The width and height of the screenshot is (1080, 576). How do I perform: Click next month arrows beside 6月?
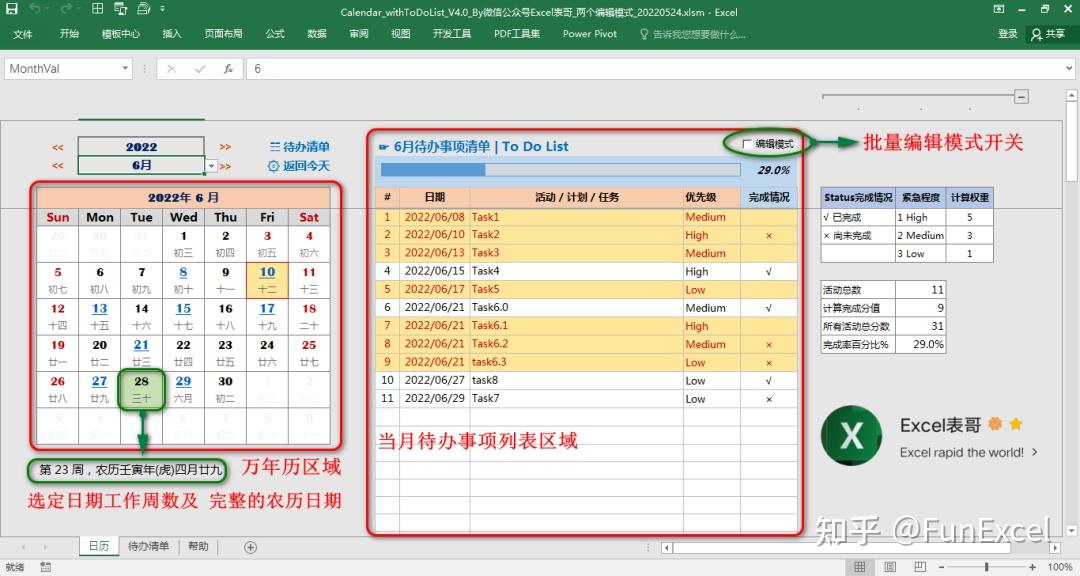225,166
